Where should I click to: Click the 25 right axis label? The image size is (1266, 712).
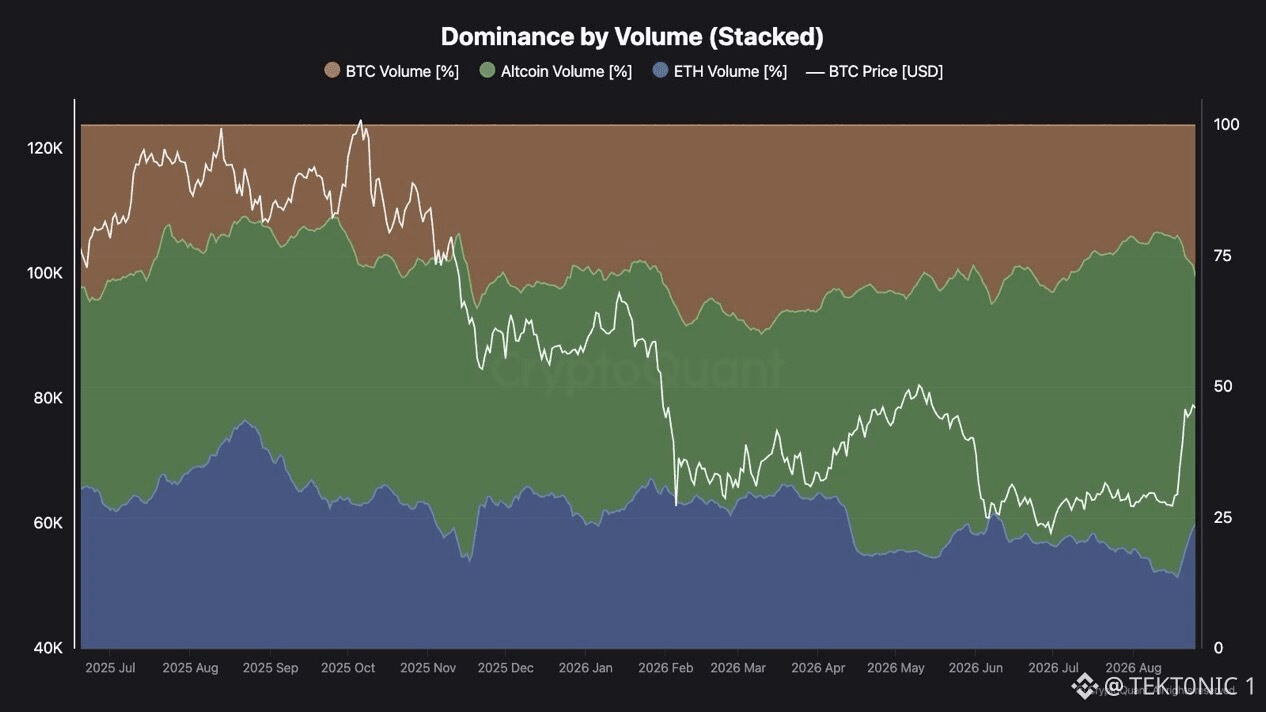[1222, 518]
